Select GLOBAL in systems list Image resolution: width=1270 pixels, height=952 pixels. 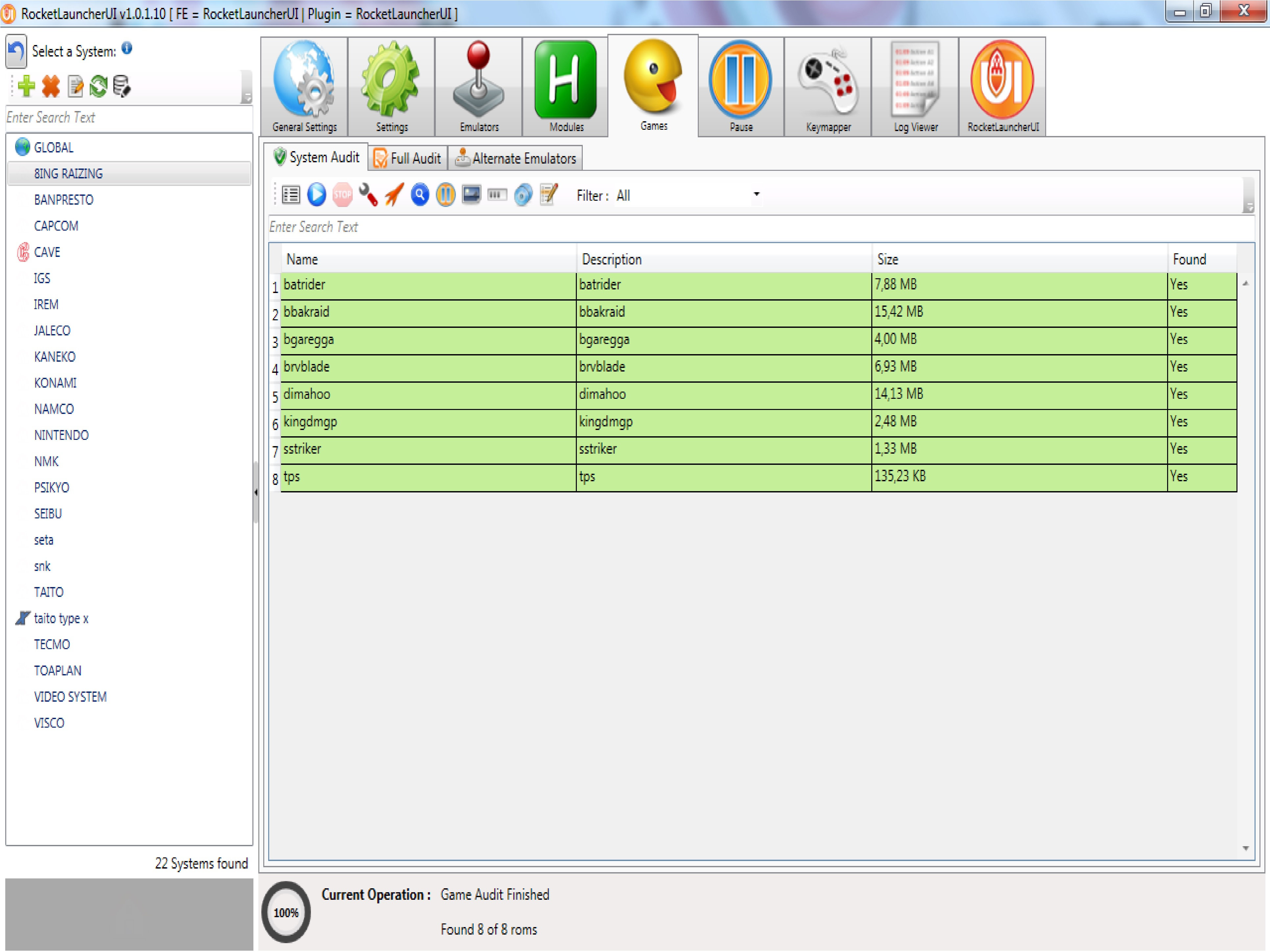pos(129,147)
